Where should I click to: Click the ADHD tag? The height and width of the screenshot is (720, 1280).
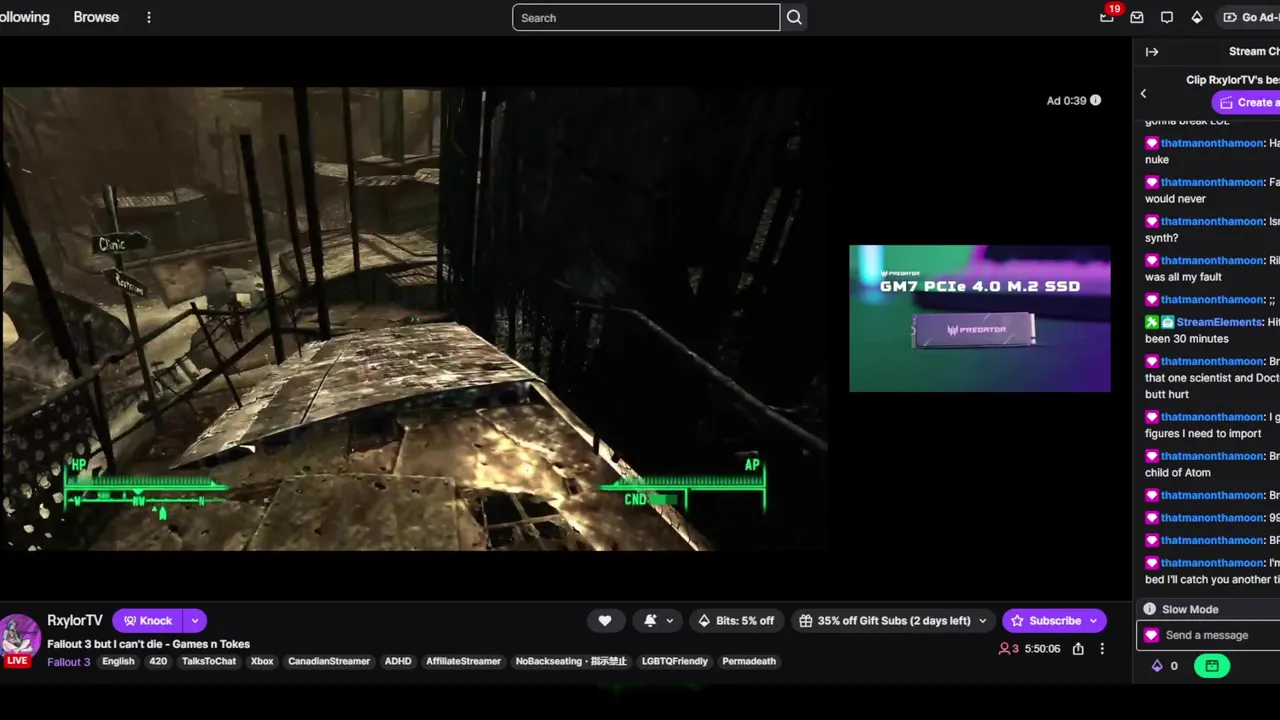click(398, 662)
